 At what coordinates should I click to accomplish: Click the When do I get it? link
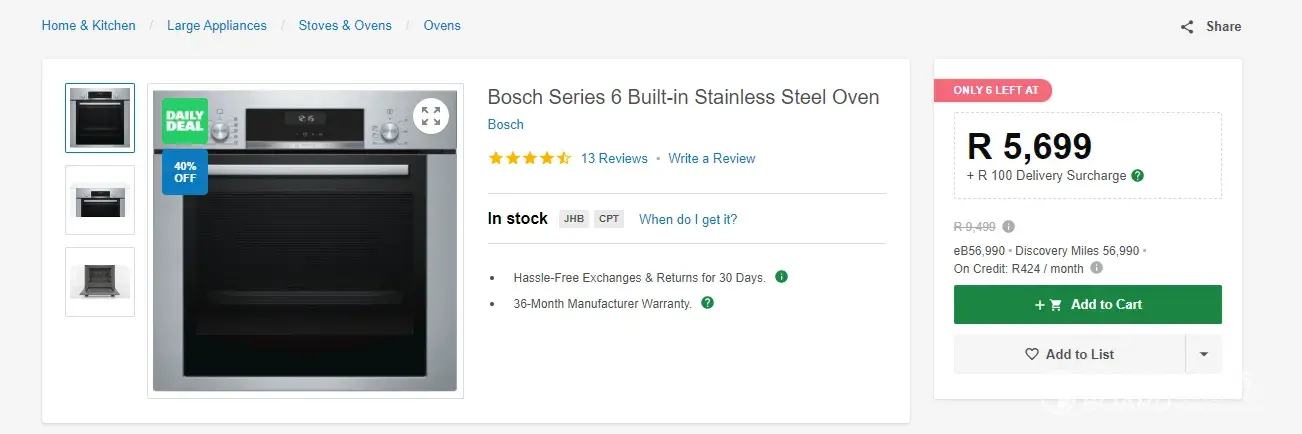(688, 219)
